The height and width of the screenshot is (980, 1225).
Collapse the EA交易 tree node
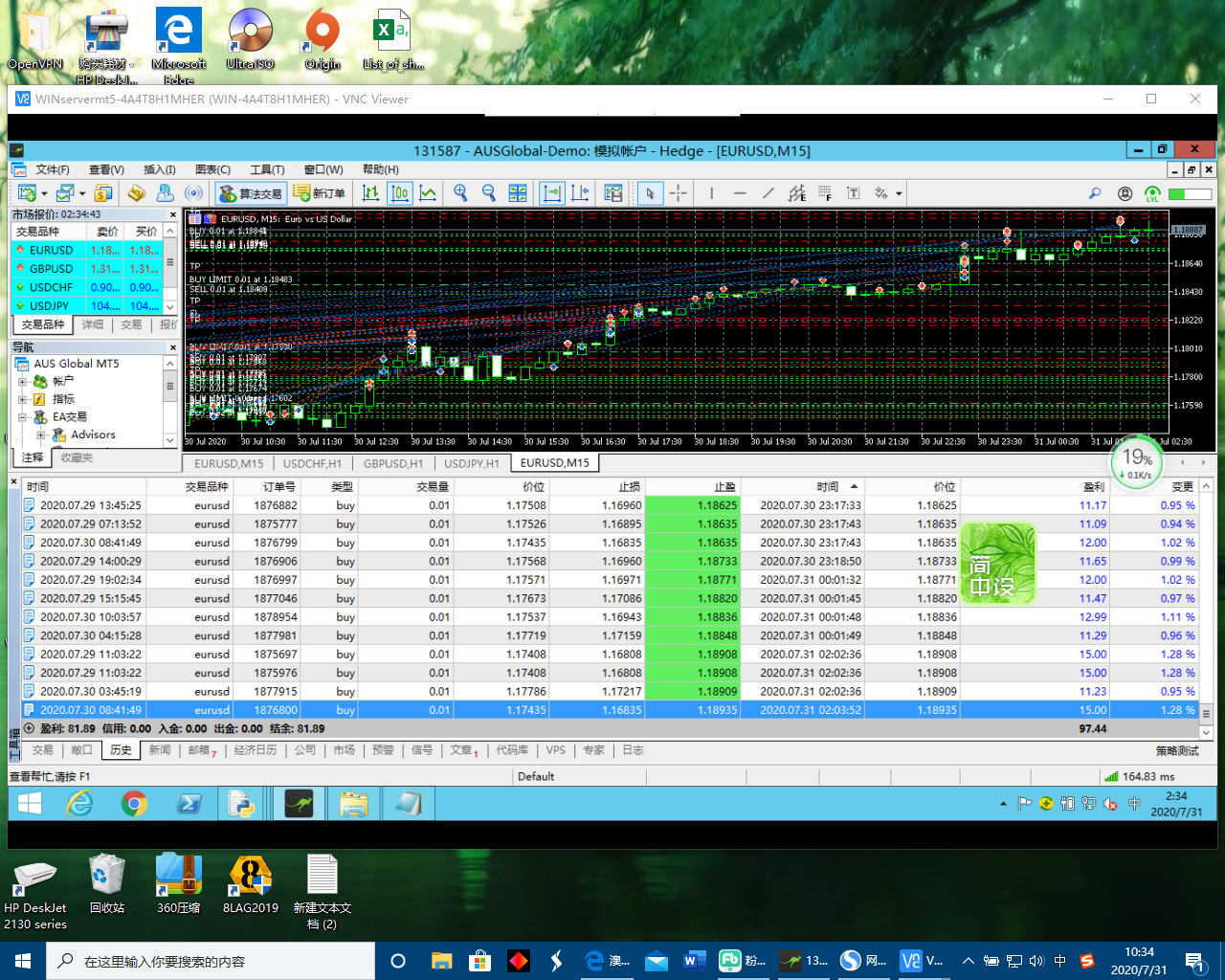pos(22,417)
